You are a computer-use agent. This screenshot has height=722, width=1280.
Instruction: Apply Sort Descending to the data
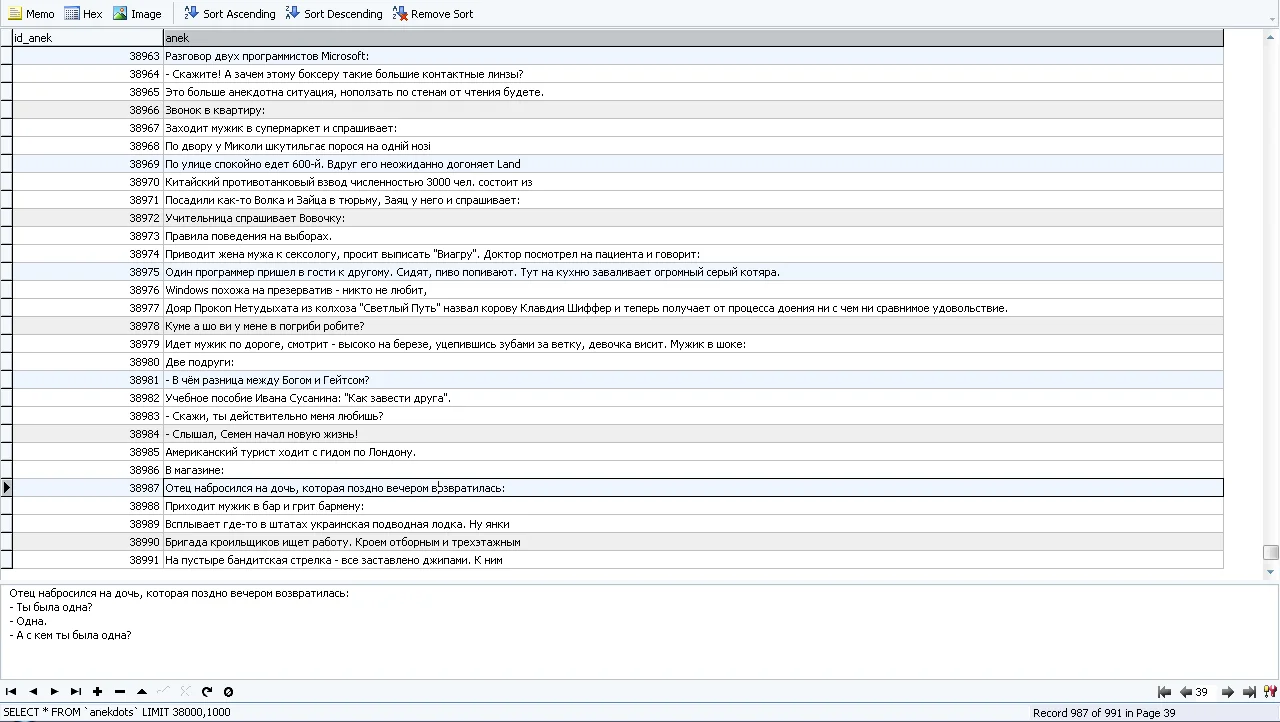[x=334, y=13]
